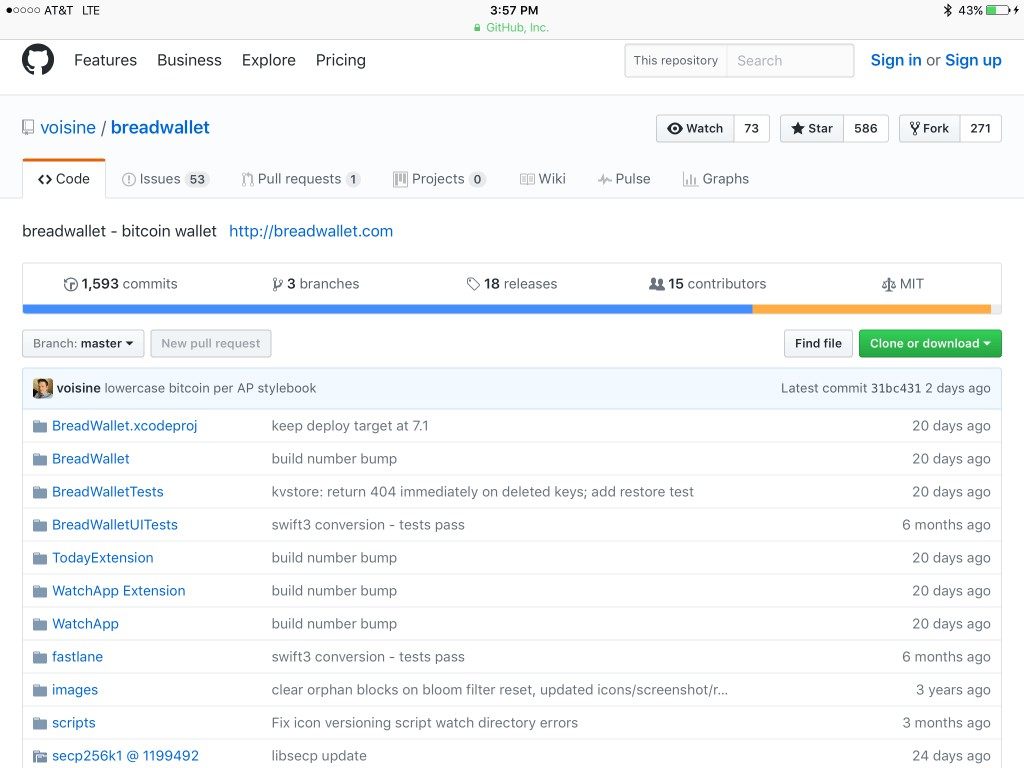Open the Pull requests tab
Screen dimensions: 1024x768
pyautogui.click(x=300, y=179)
